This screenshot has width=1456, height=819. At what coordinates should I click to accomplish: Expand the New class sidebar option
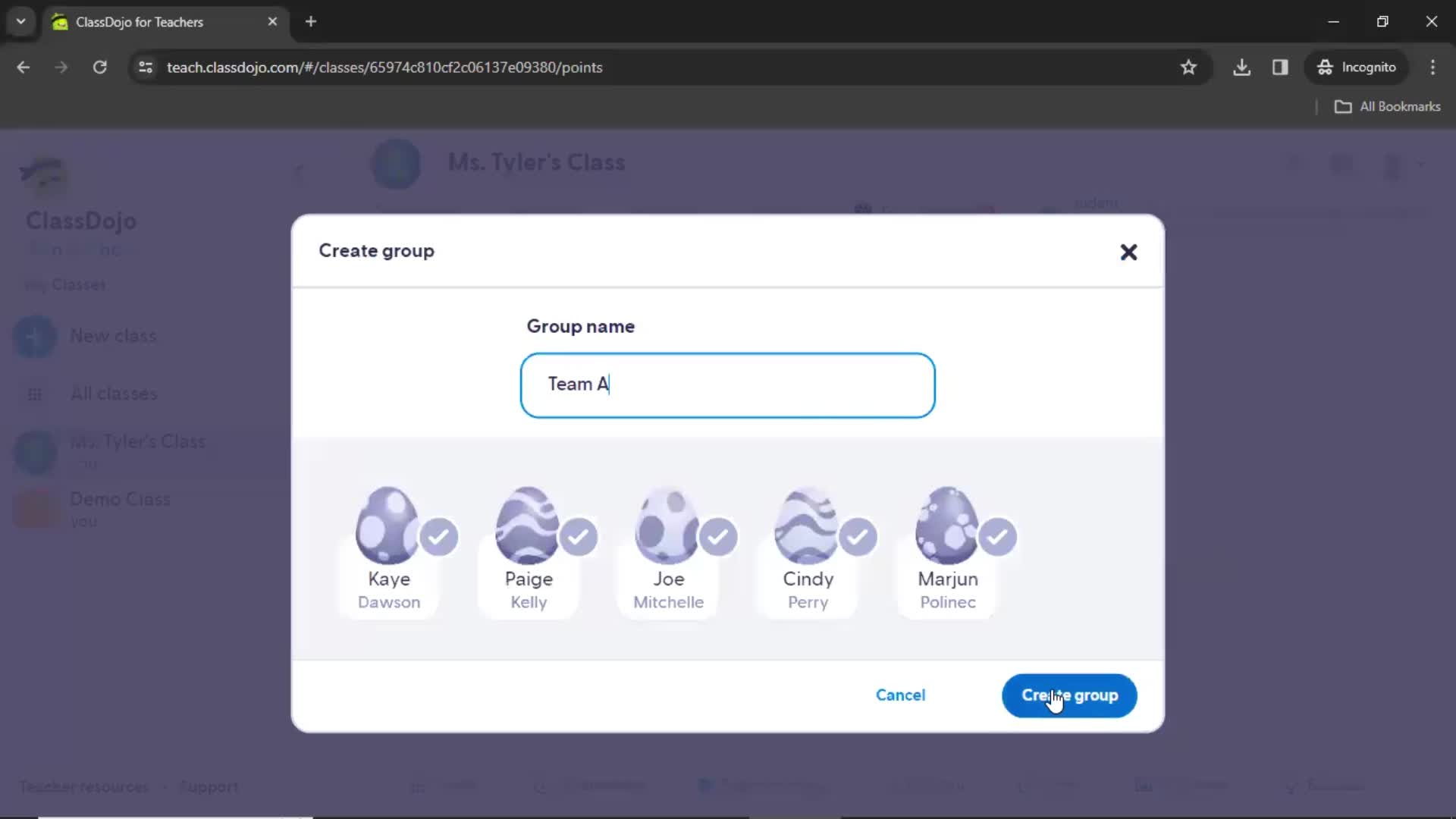(113, 335)
